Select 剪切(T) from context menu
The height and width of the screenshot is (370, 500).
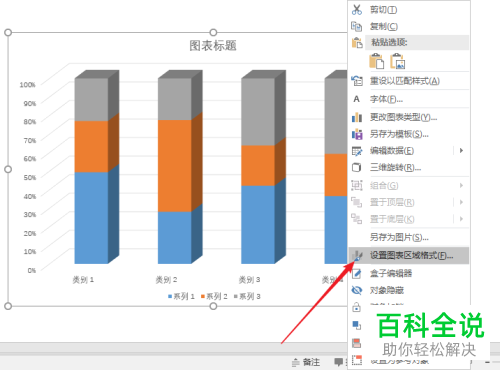click(383, 10)
